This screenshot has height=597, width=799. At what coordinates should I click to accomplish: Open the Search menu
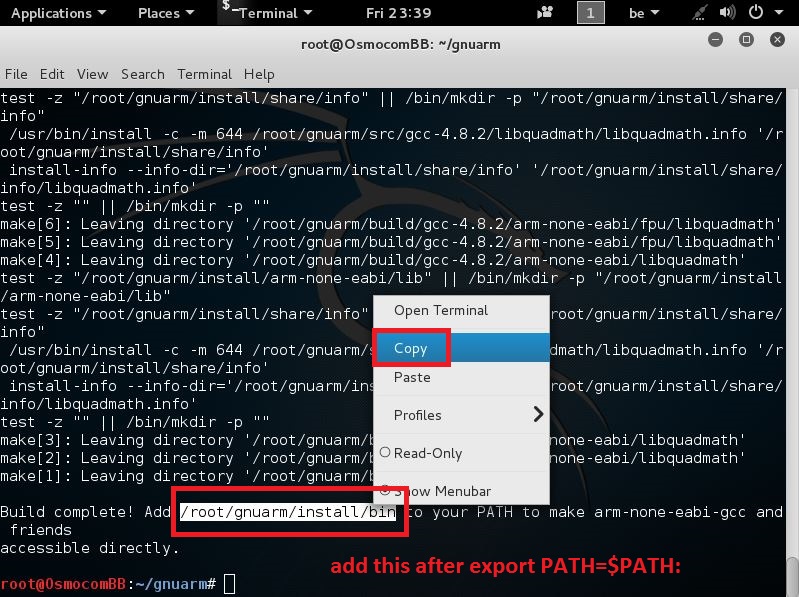[x=142, y=74]
